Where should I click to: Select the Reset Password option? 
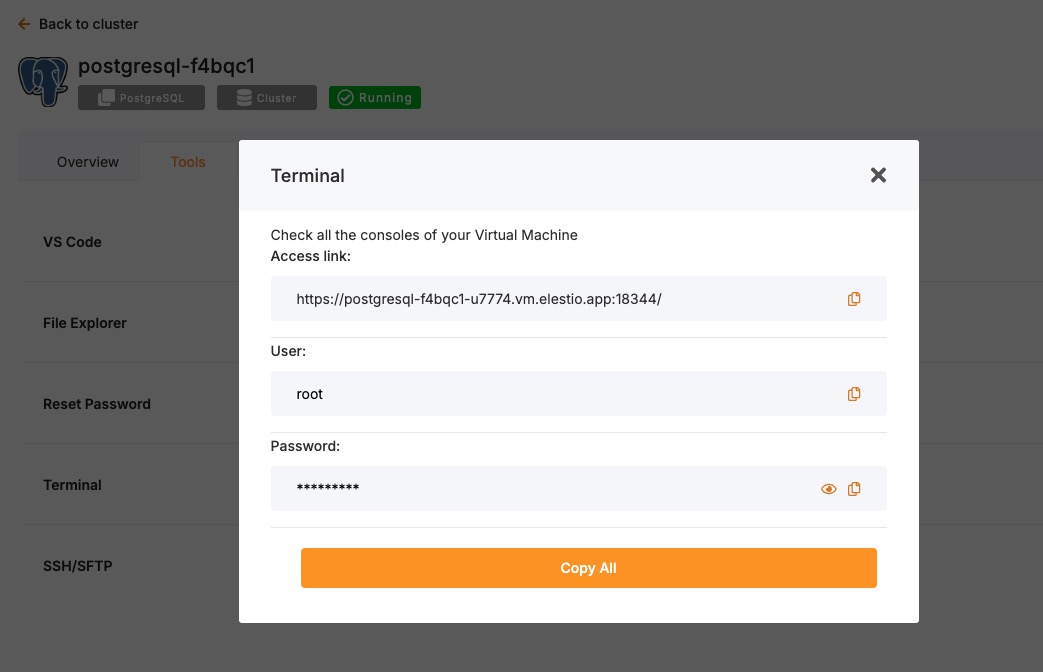[x=97, y=404]
